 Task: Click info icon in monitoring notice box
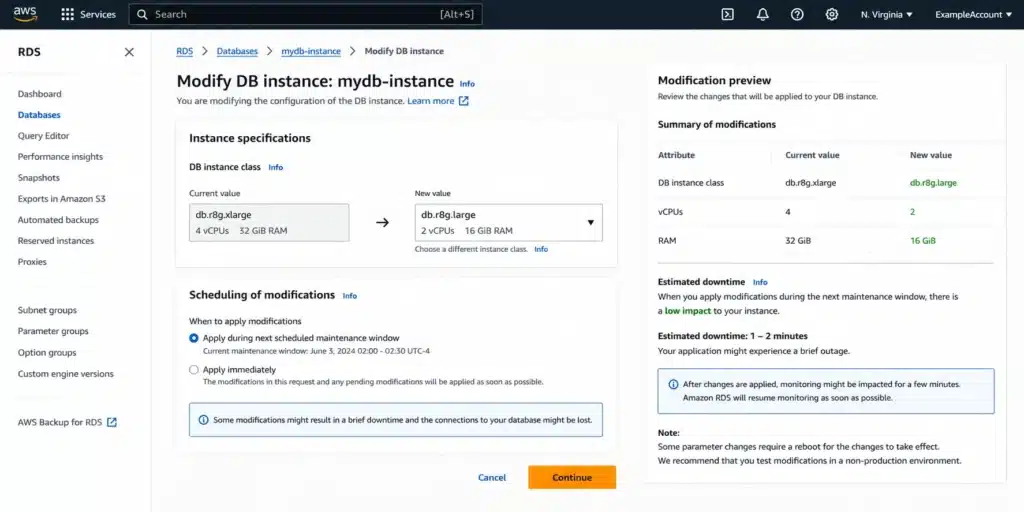673,385
